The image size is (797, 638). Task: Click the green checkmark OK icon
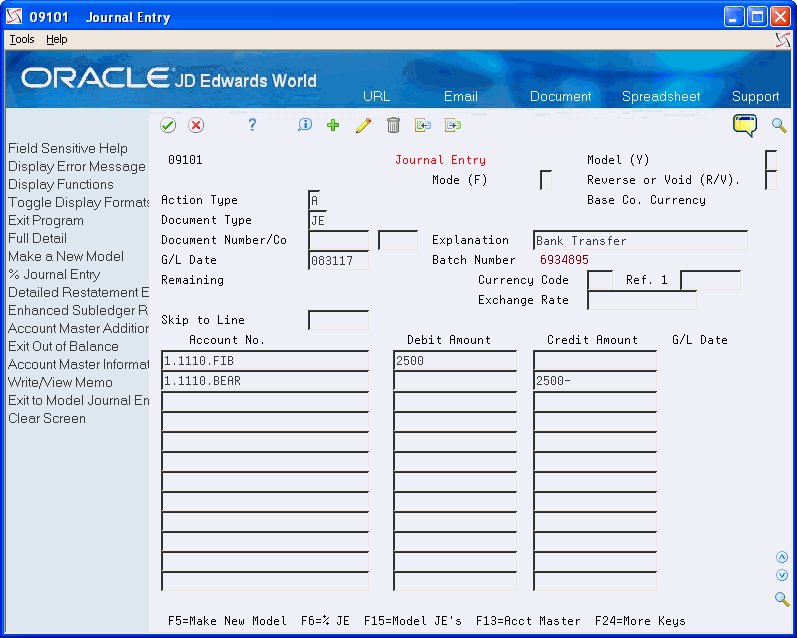point(168,125)
